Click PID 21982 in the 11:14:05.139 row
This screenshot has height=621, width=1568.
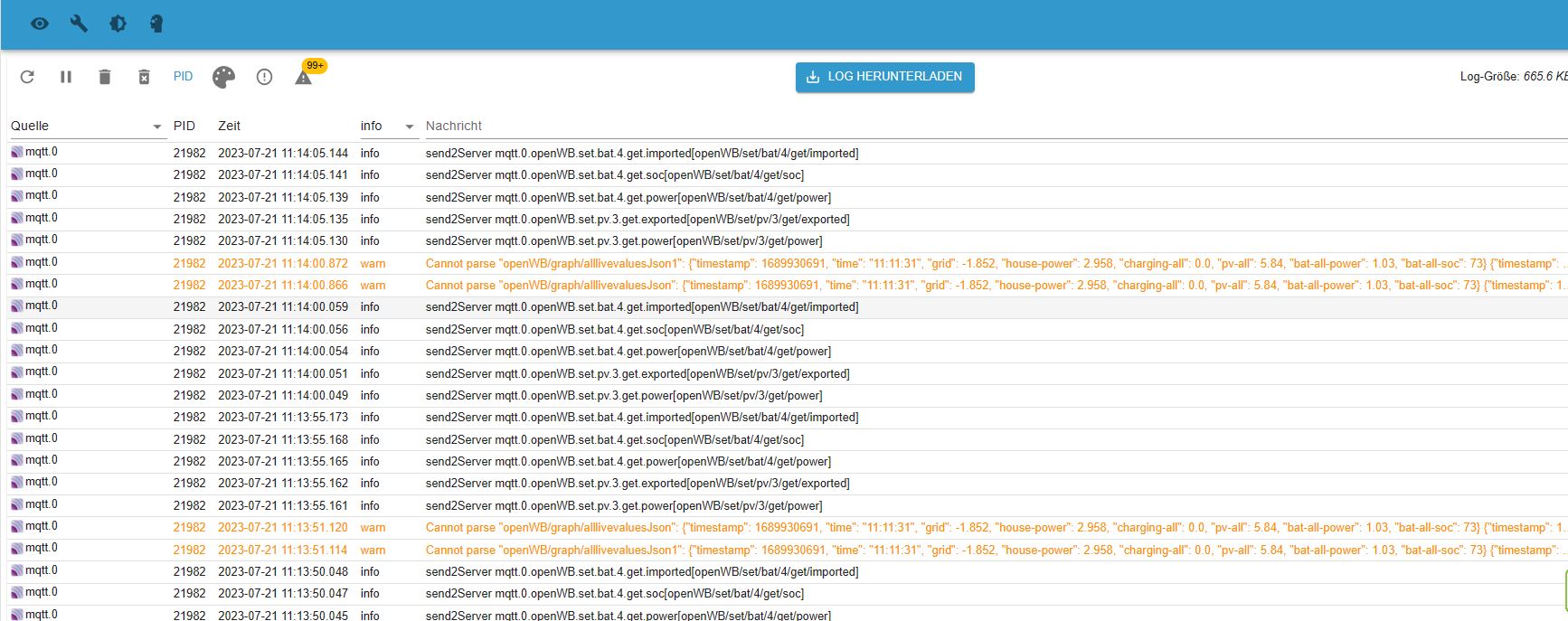coord(190,198)
